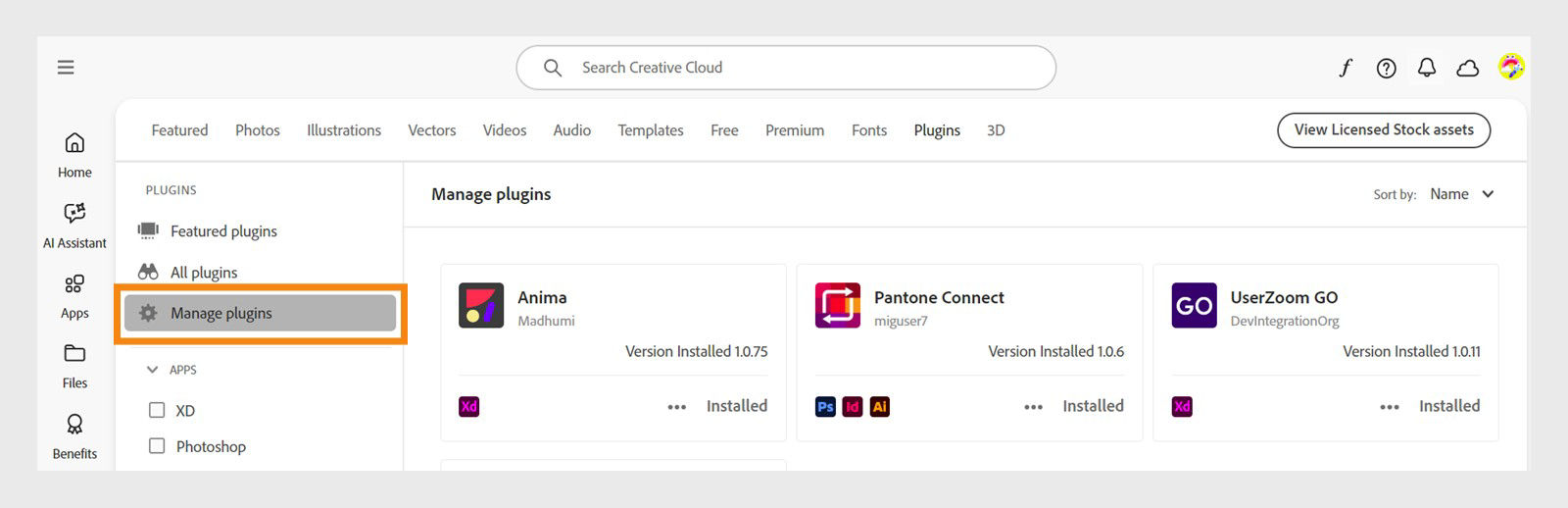Image resolution: width=1568 pixels, height=508 pixels.
Task: Open the Pantone Connect plugin title
Action: pos(939,297)
